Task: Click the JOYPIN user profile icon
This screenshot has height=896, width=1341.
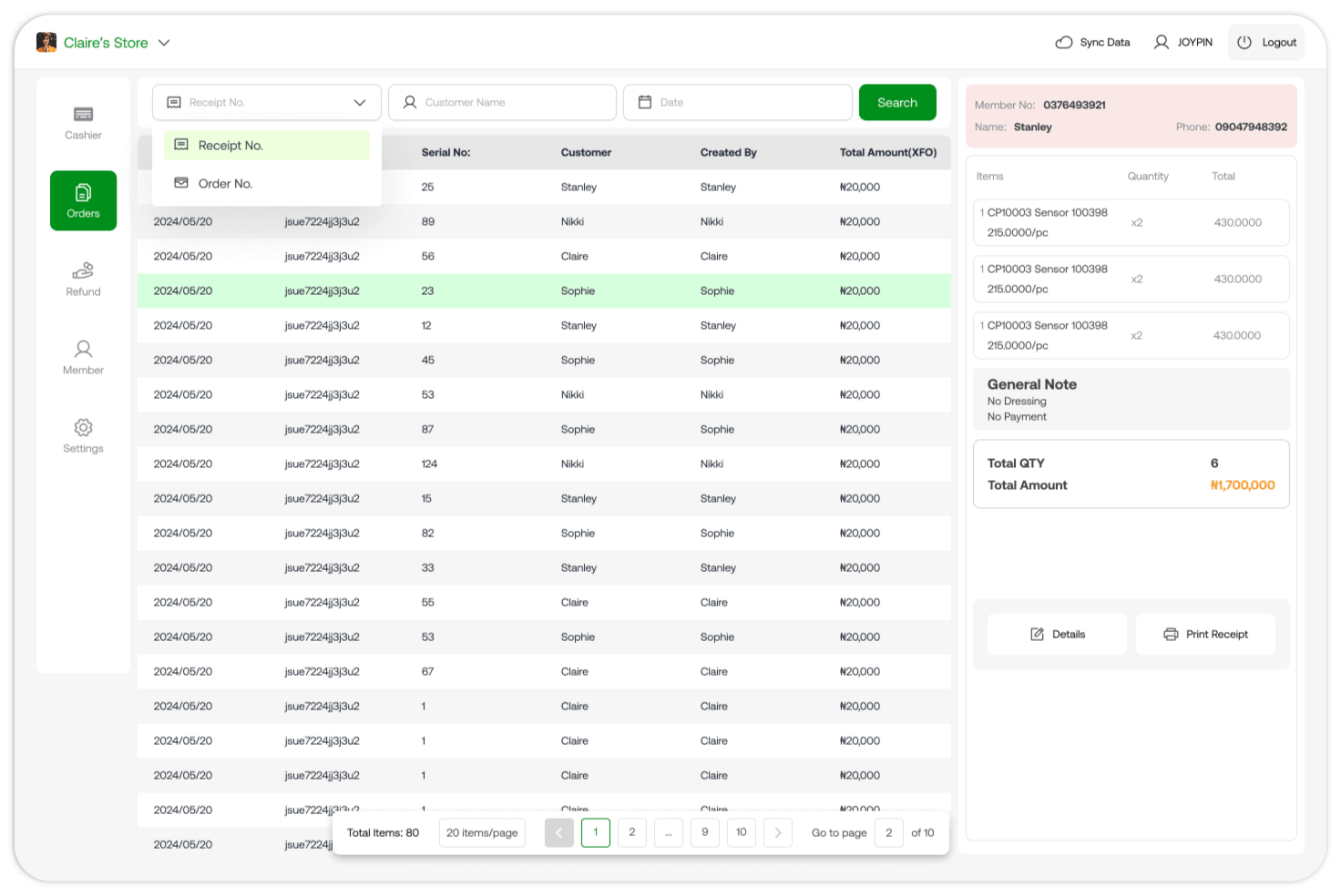Action: pos(1161,43)
